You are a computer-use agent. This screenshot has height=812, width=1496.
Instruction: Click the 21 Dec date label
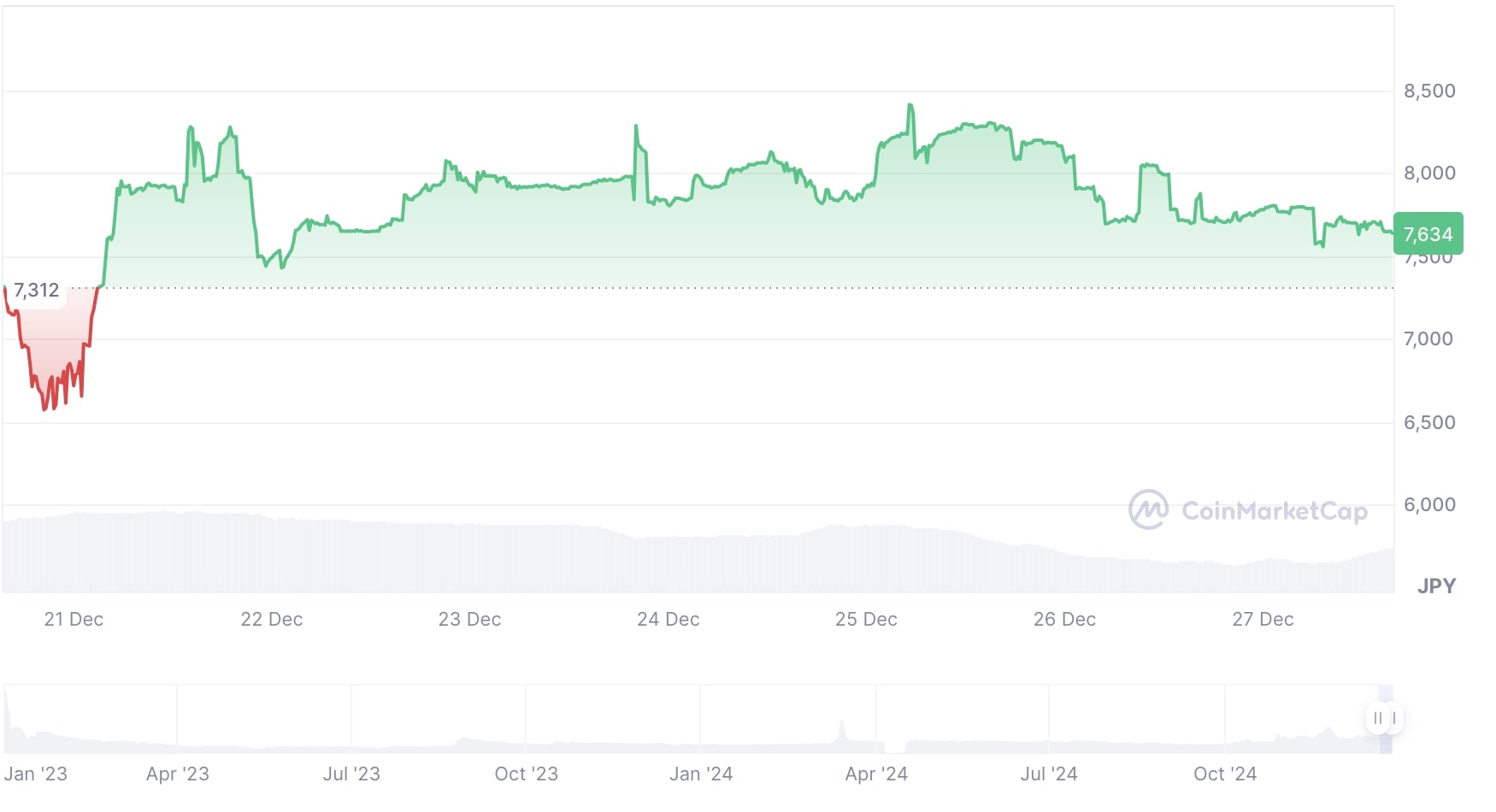[74, 619]
